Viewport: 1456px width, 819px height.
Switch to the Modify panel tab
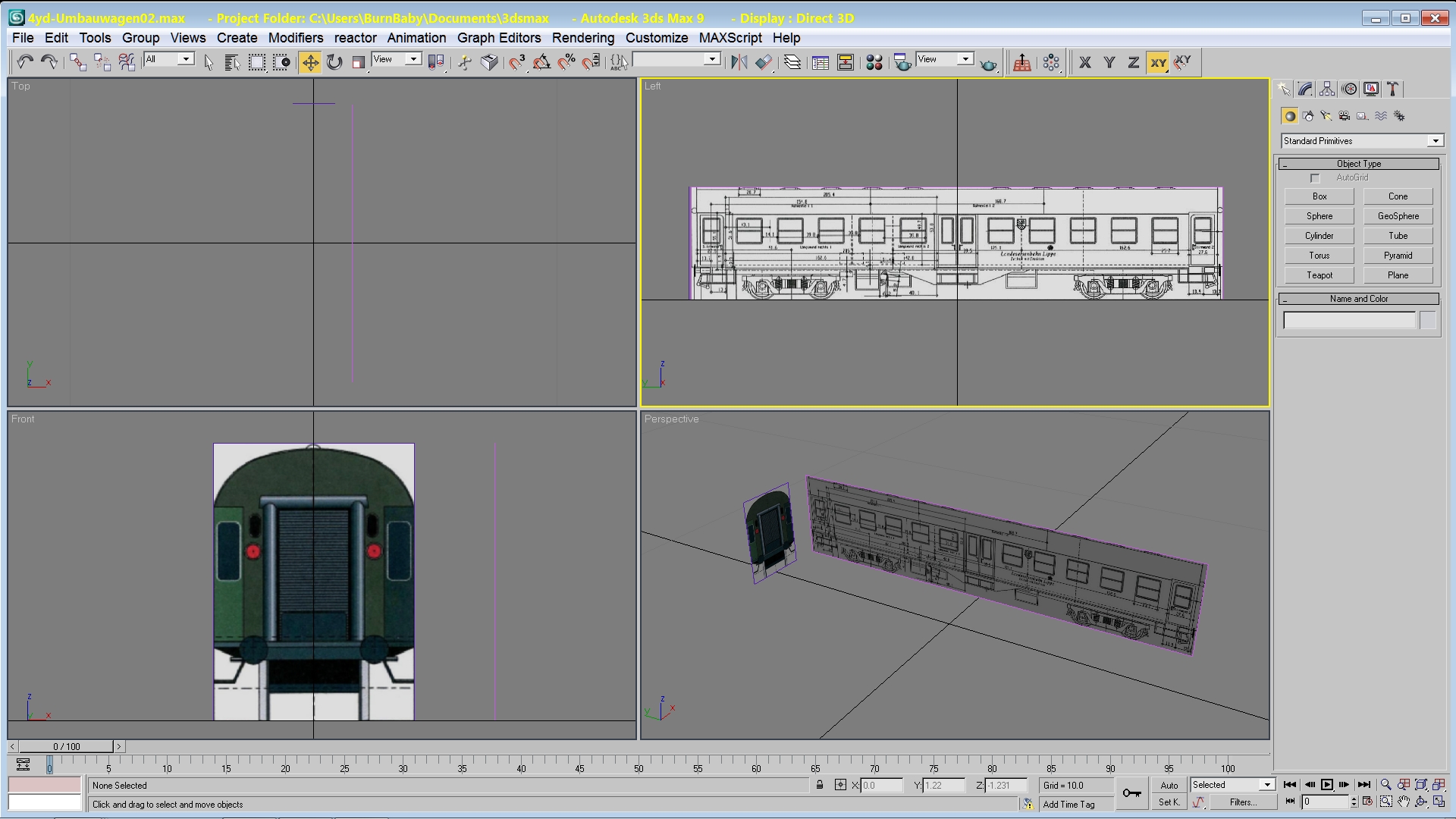point(1305,89)
